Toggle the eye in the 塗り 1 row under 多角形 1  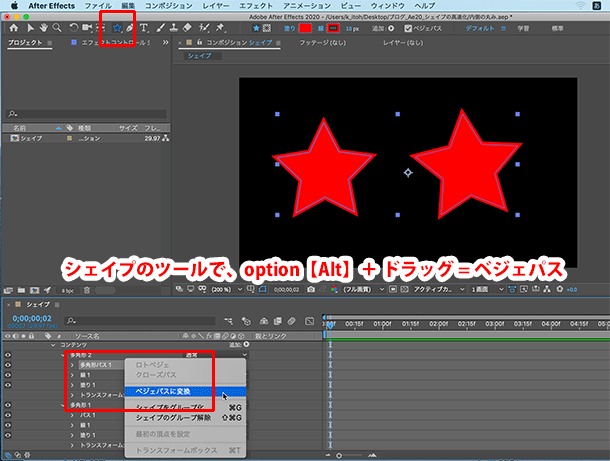8,435
